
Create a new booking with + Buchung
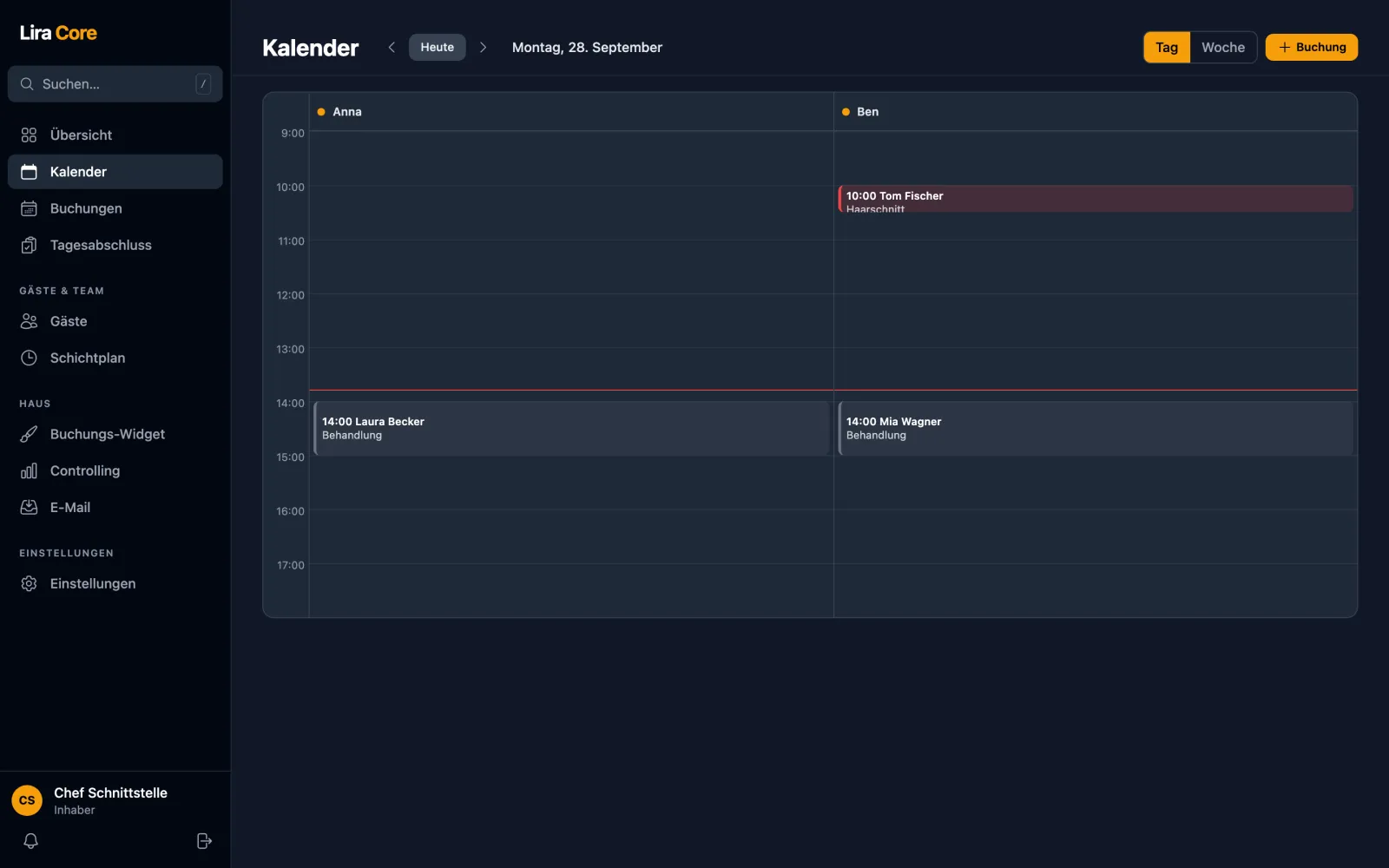click(1312, 48)
